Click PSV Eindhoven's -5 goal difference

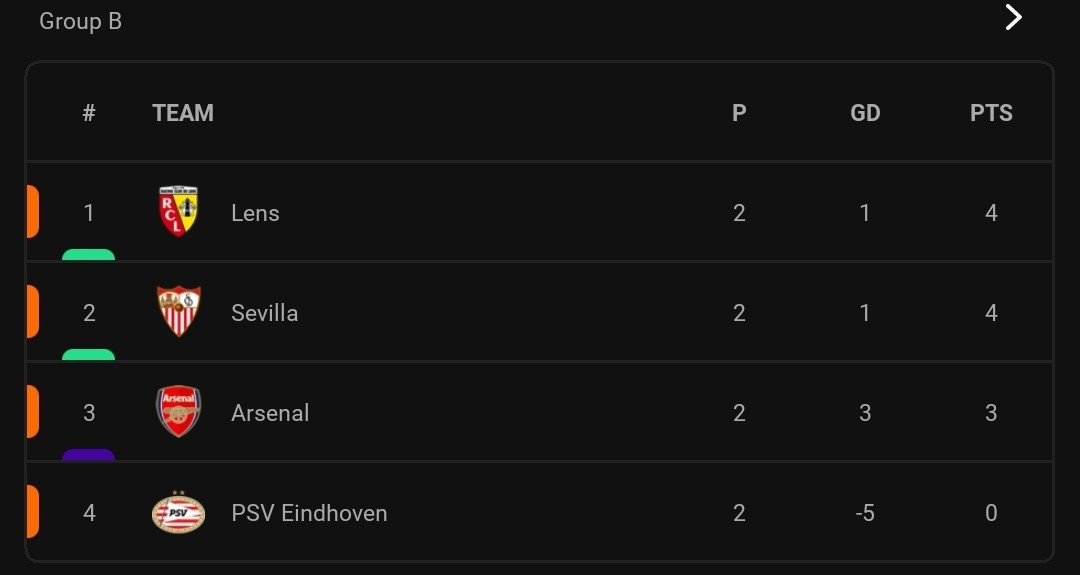[x=865, y=513]
